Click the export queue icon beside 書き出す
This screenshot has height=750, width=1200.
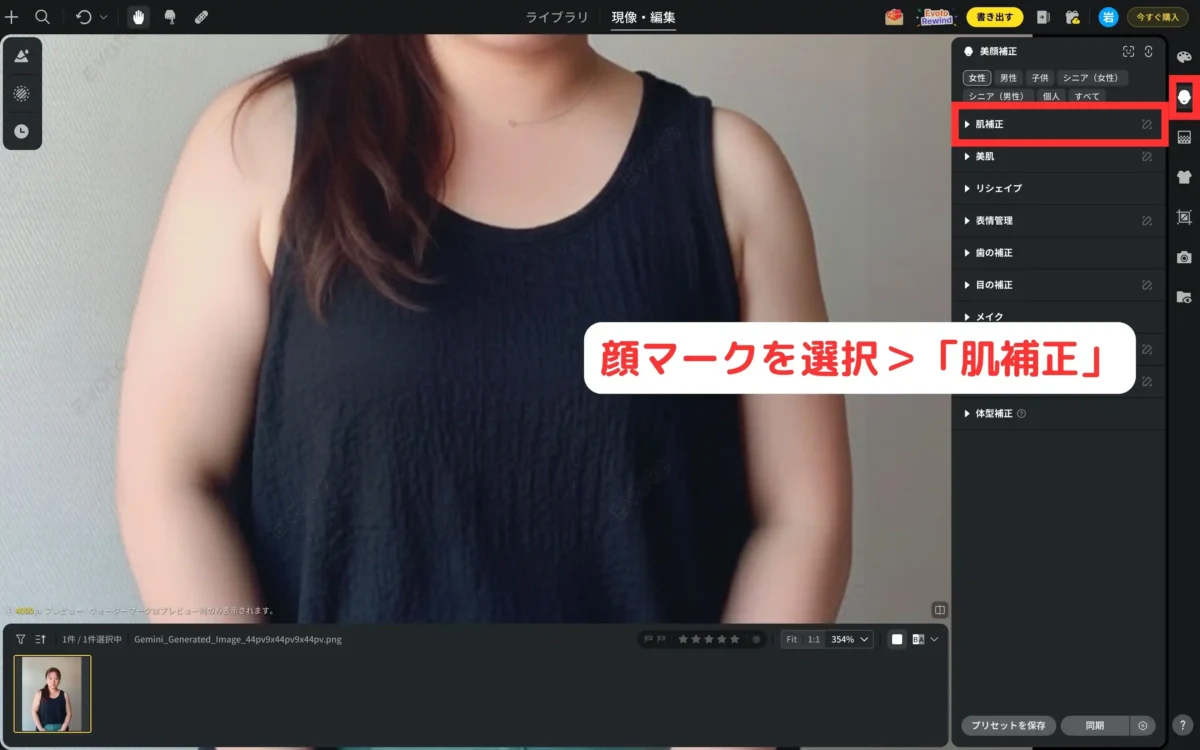click(x=1043, y=17)
